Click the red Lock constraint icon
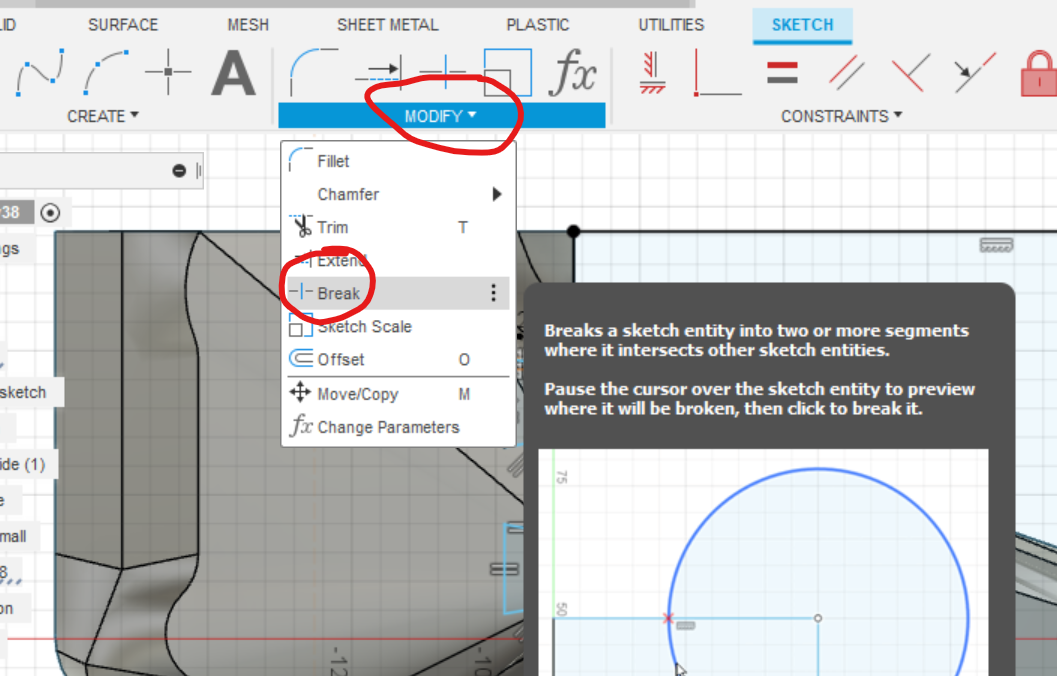Screen dimensions: 1057x676 click(x=1039, y=73)
